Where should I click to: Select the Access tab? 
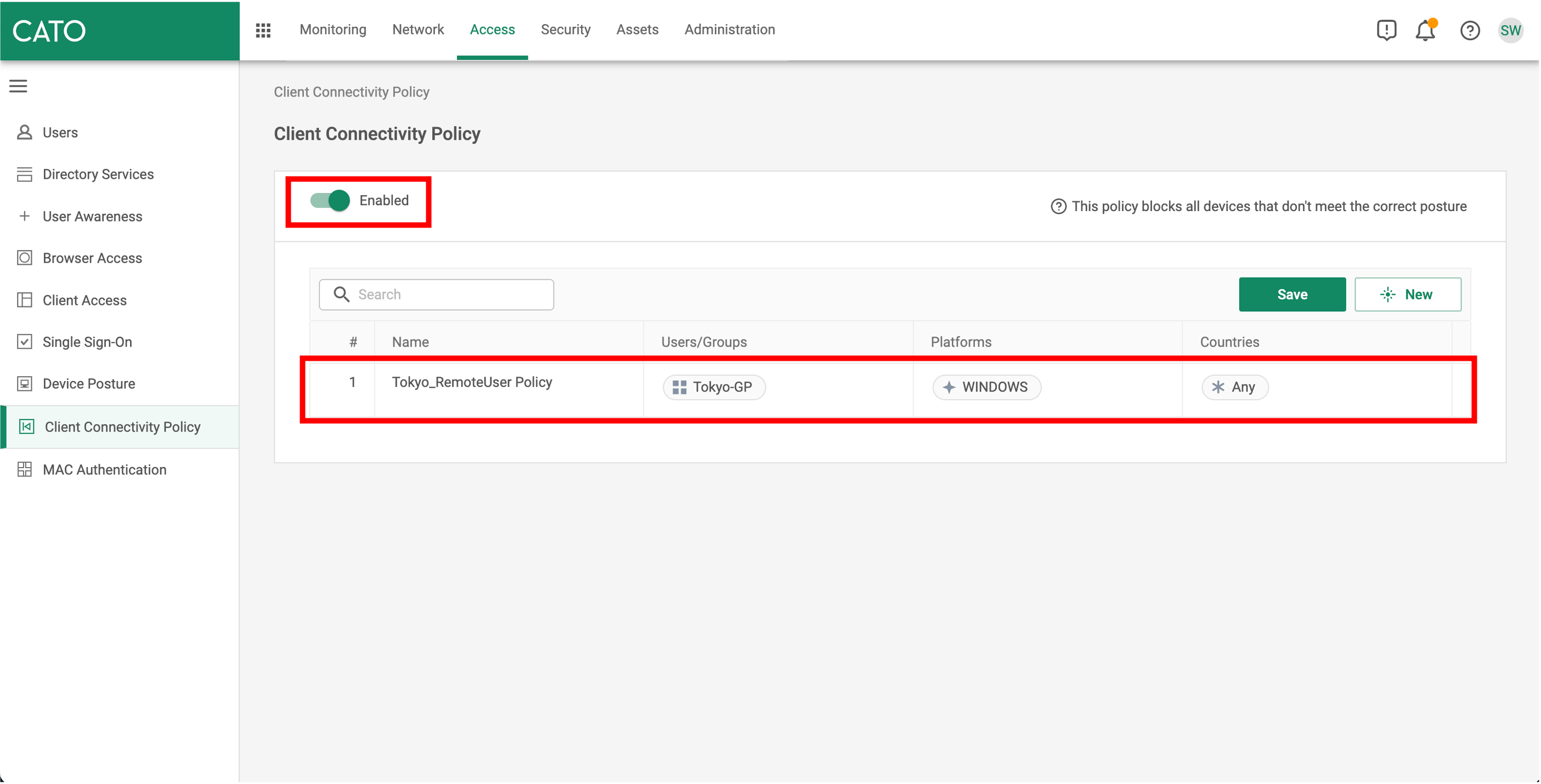click(x=492, y=29)
